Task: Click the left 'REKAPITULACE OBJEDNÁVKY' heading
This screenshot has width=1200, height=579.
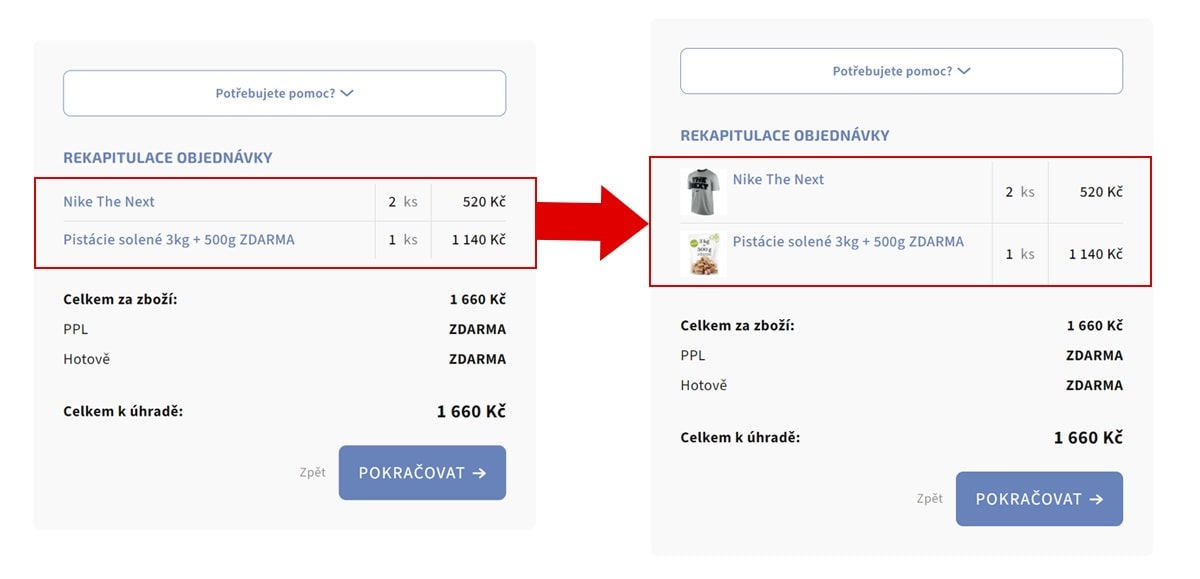Action: point(168,158)
